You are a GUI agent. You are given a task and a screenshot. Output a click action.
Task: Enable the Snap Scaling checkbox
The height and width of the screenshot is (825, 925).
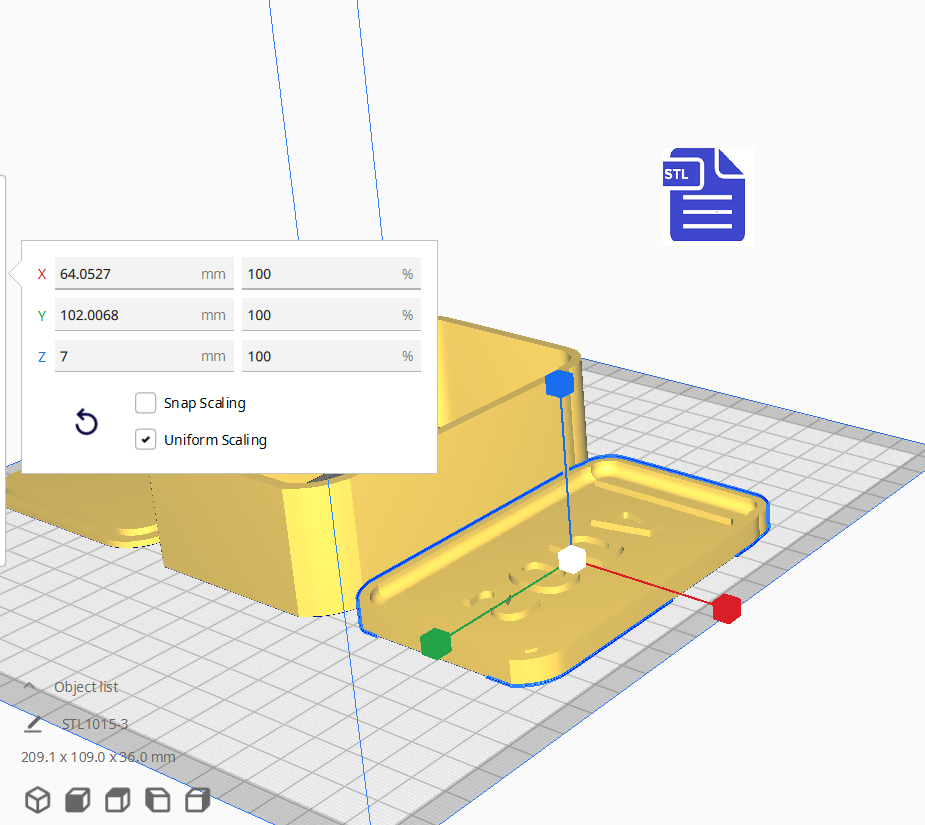tap(146, 403)
